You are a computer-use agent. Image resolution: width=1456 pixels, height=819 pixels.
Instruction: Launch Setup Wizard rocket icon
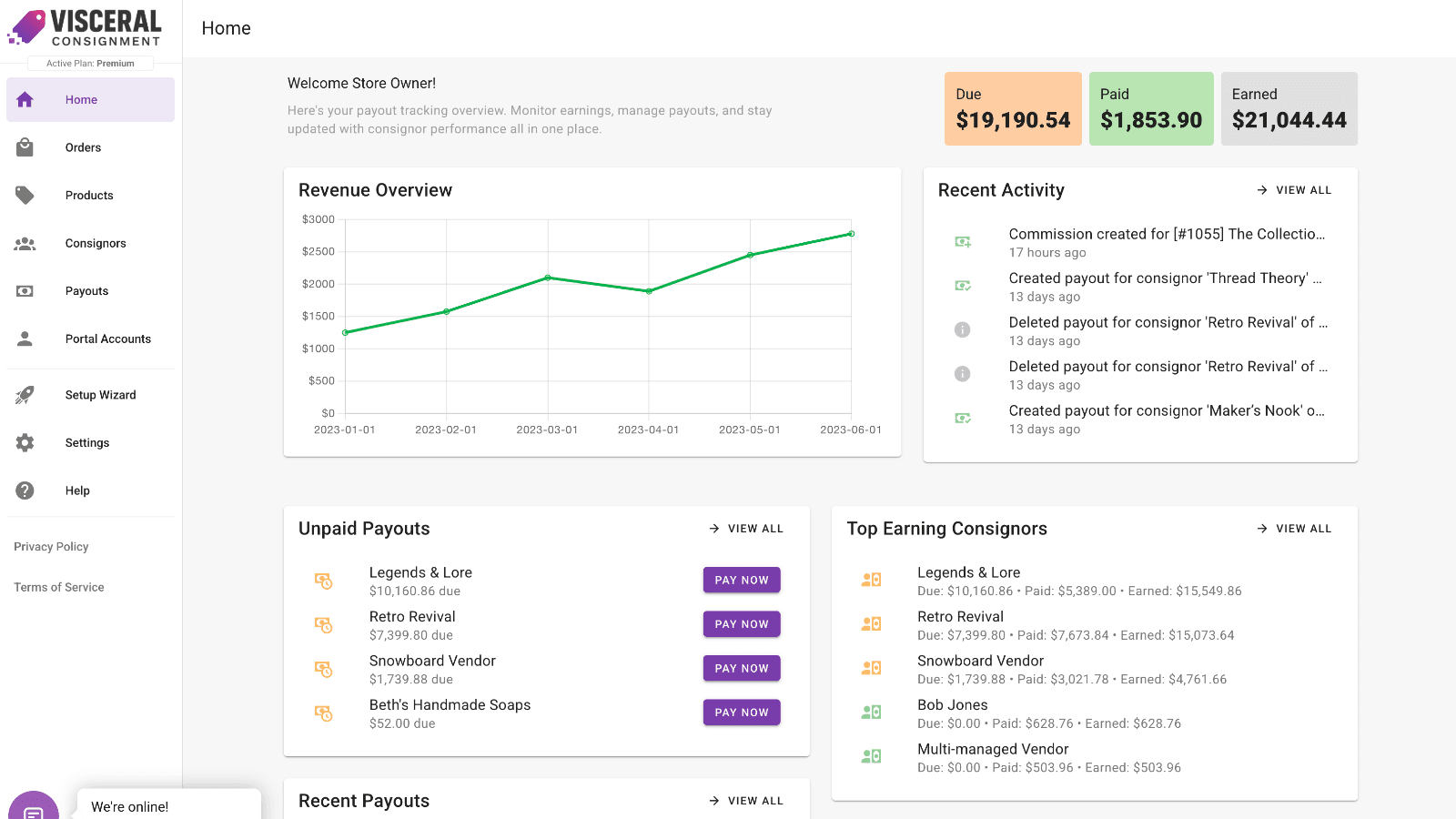(x=25, y=395)
